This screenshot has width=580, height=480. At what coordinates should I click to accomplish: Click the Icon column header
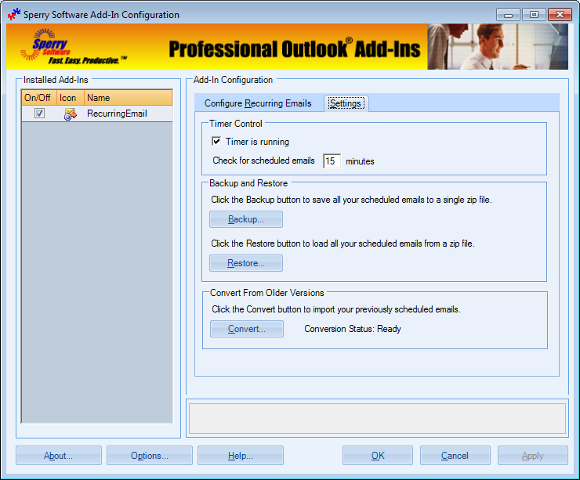(70, 98)
